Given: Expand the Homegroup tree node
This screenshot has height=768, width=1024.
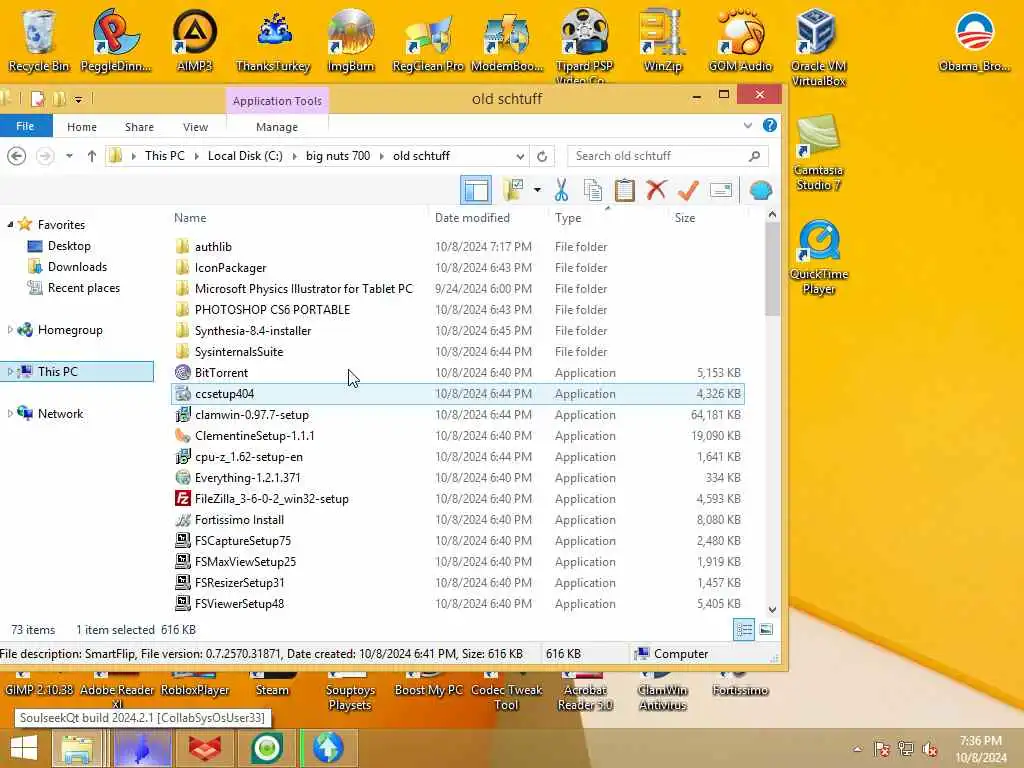Looking at the screenshot, I should tap(10, 330).
